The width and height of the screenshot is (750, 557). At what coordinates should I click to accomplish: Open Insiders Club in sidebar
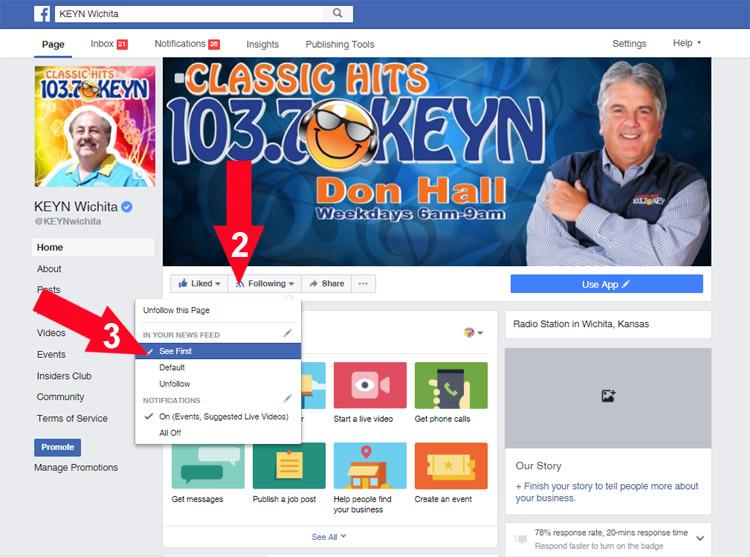(x=64, y=376)
